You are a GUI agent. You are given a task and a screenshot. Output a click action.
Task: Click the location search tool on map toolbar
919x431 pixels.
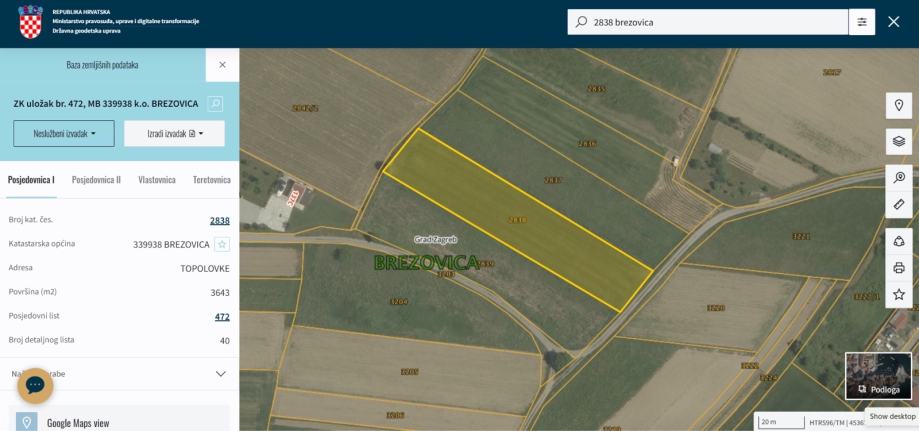(x=898, y=178)
